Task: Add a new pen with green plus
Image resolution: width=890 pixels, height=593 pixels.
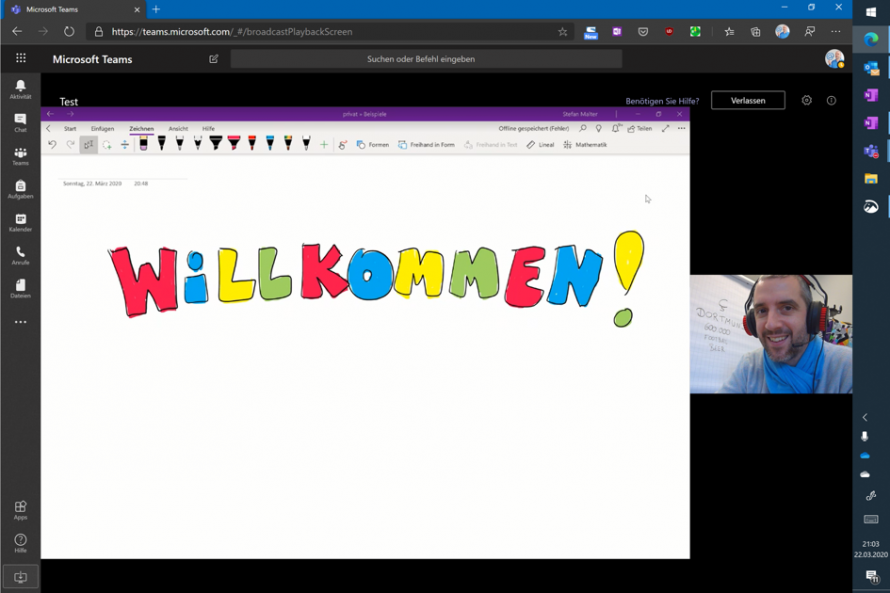Action: click(x=324, y=145)
